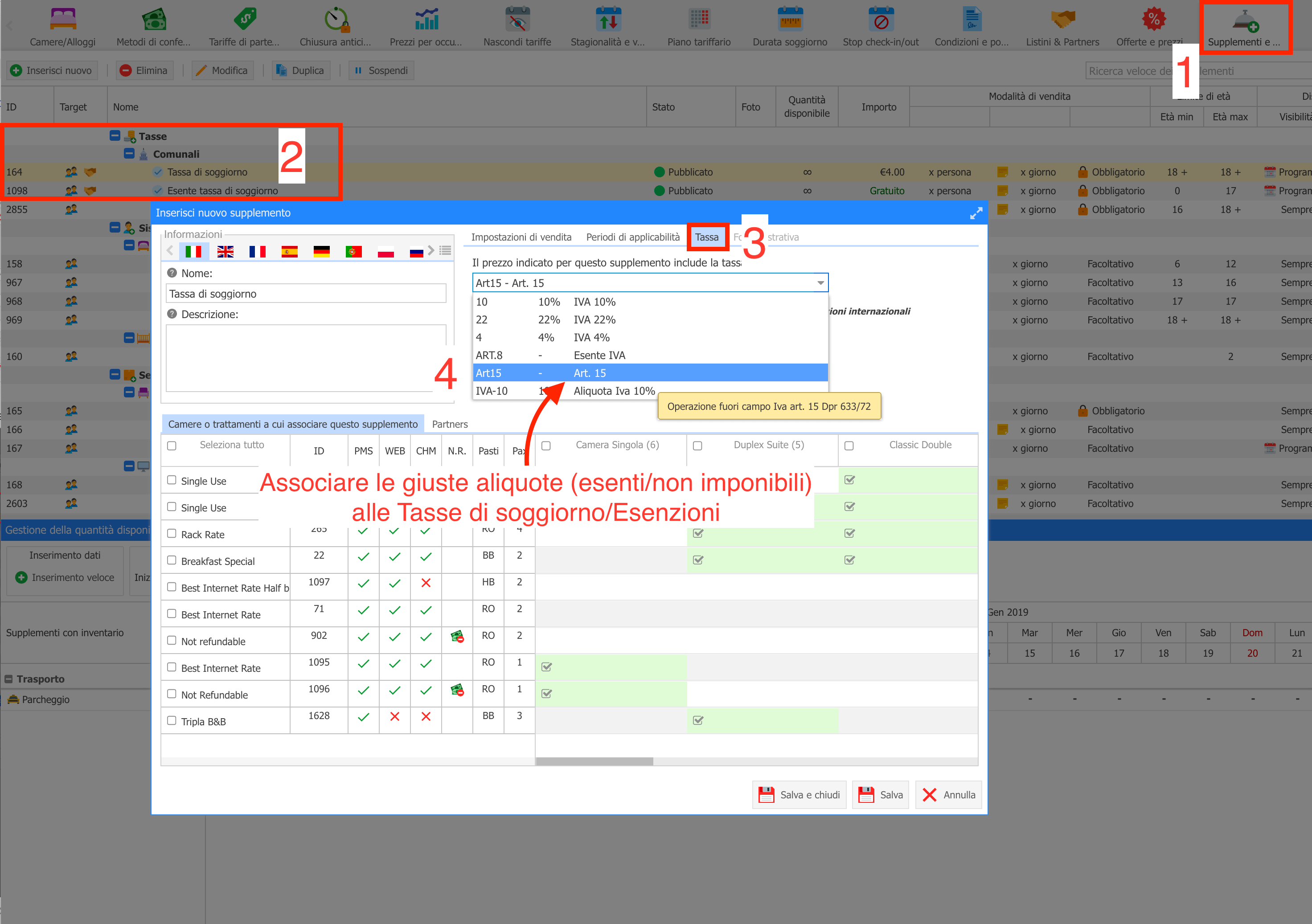Open Prezzi per occupazione icon
Image resolution: width=1312 pixels, height=924 pixels.
(x=426, y=26)
